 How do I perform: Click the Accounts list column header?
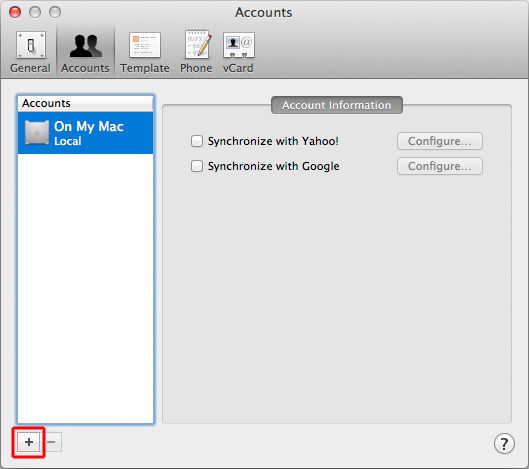click(x=85, y=103)
